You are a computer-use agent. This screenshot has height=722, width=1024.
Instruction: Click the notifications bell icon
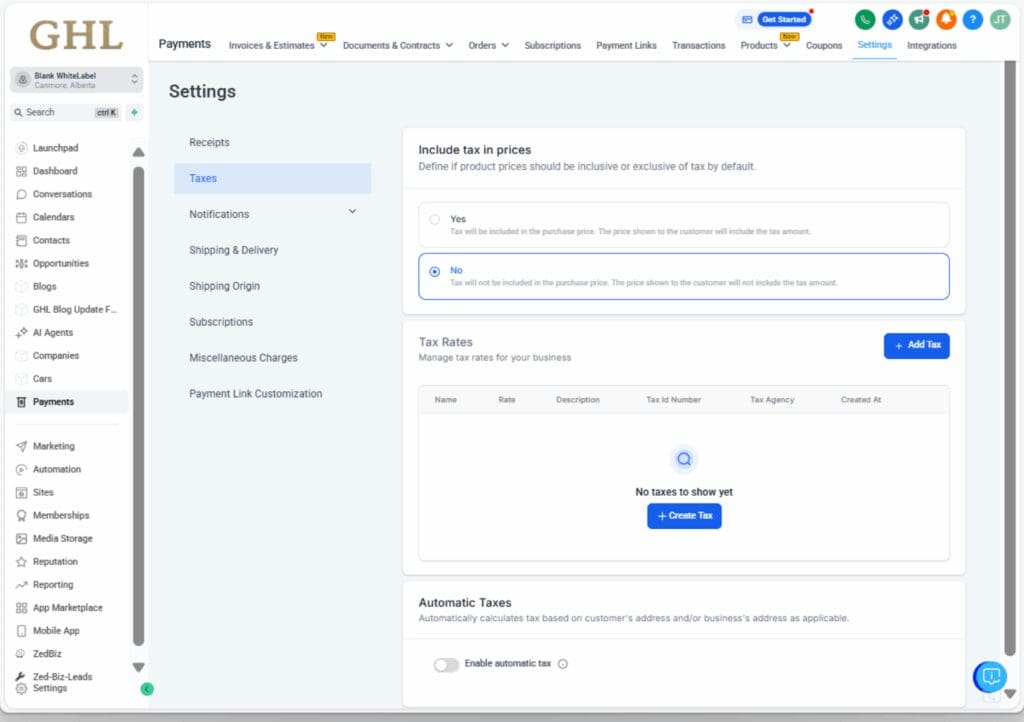947,19
